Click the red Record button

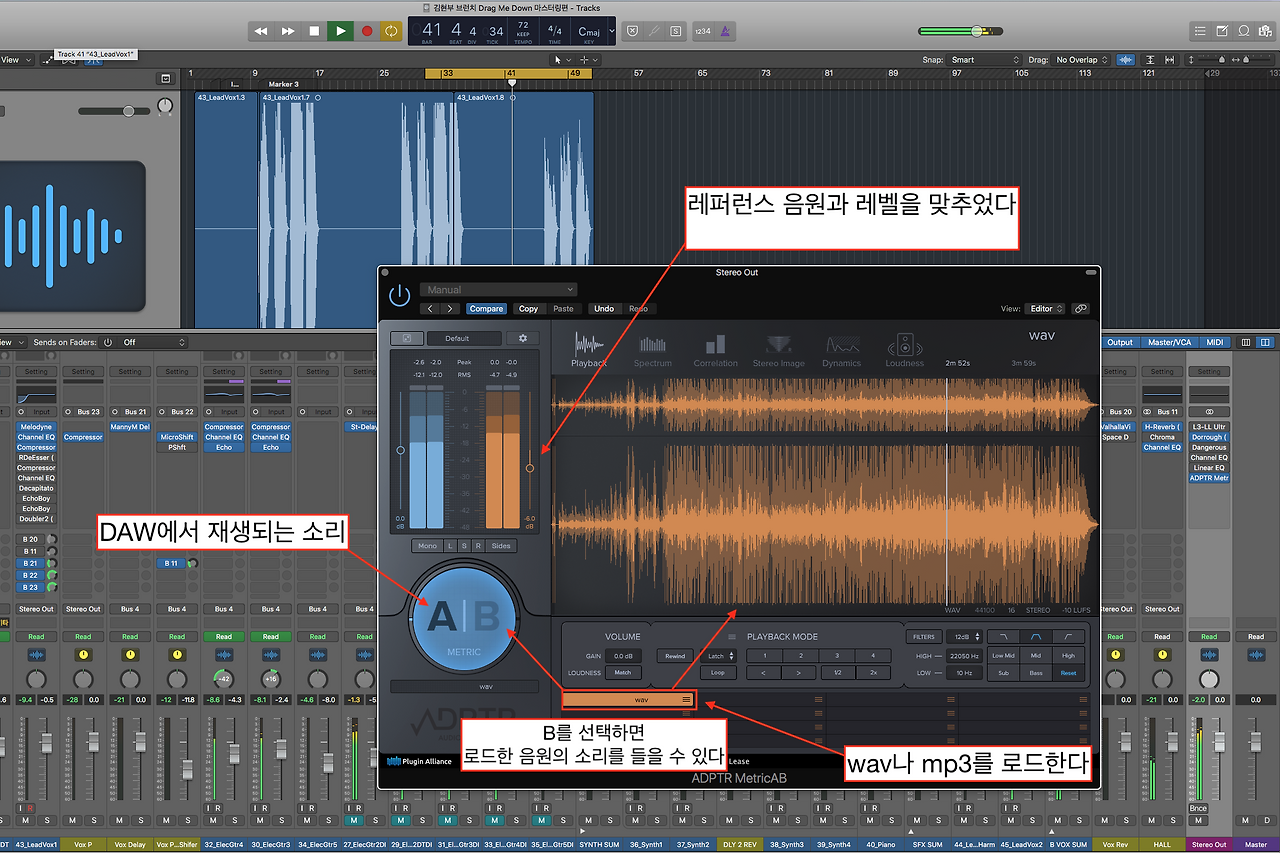(x=367, y=31)
